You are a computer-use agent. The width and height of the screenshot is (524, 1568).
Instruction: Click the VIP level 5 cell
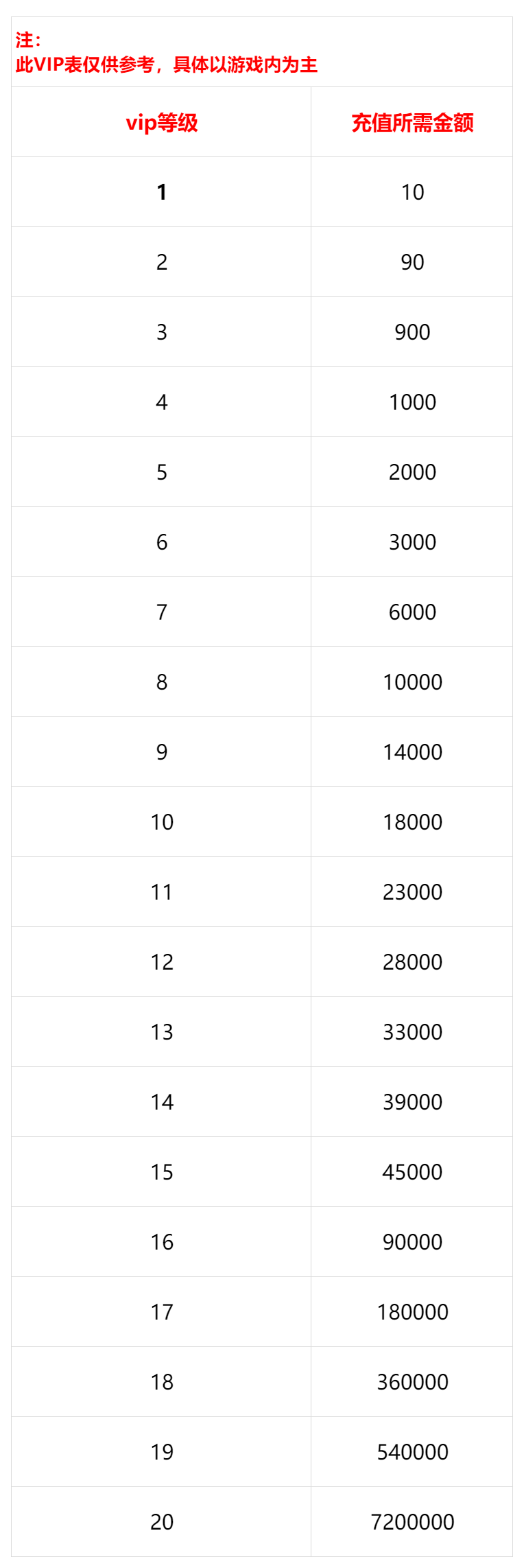(161, 472)
